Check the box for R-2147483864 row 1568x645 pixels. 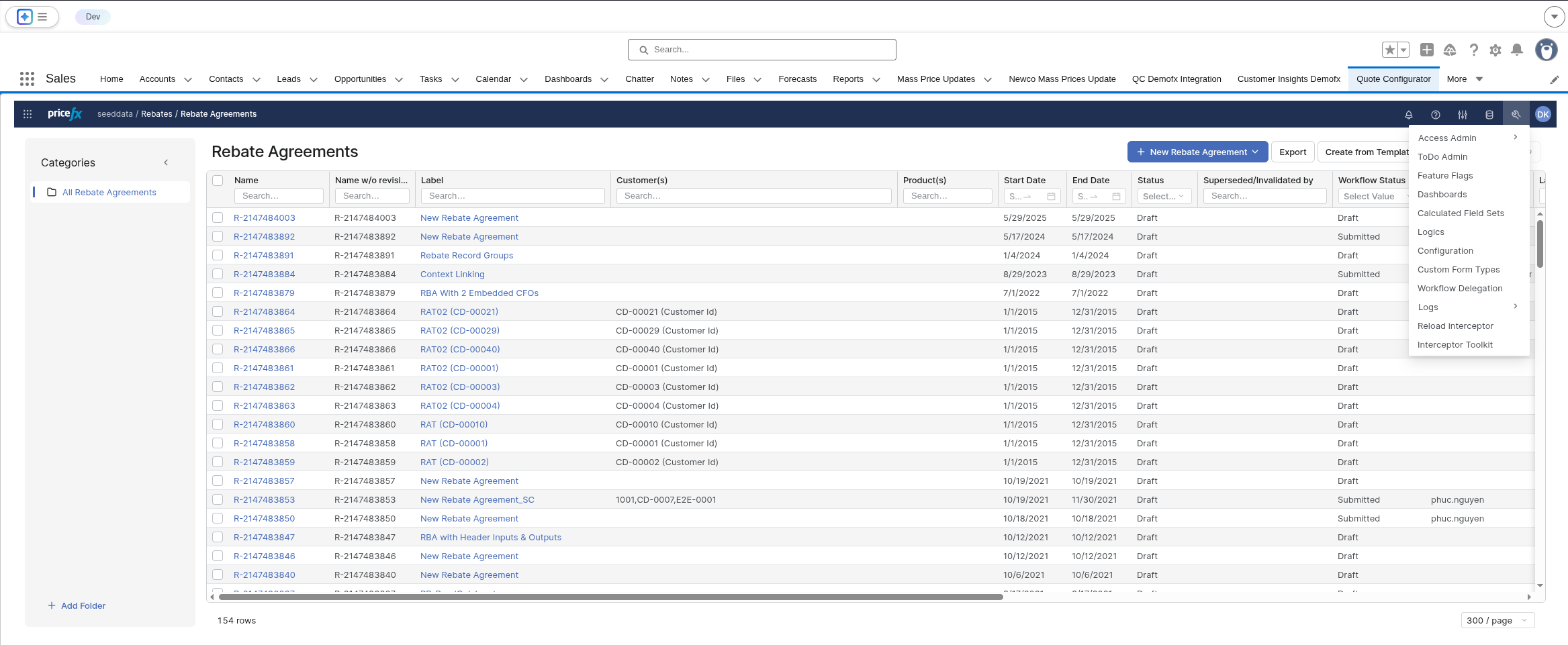[218, 311]
